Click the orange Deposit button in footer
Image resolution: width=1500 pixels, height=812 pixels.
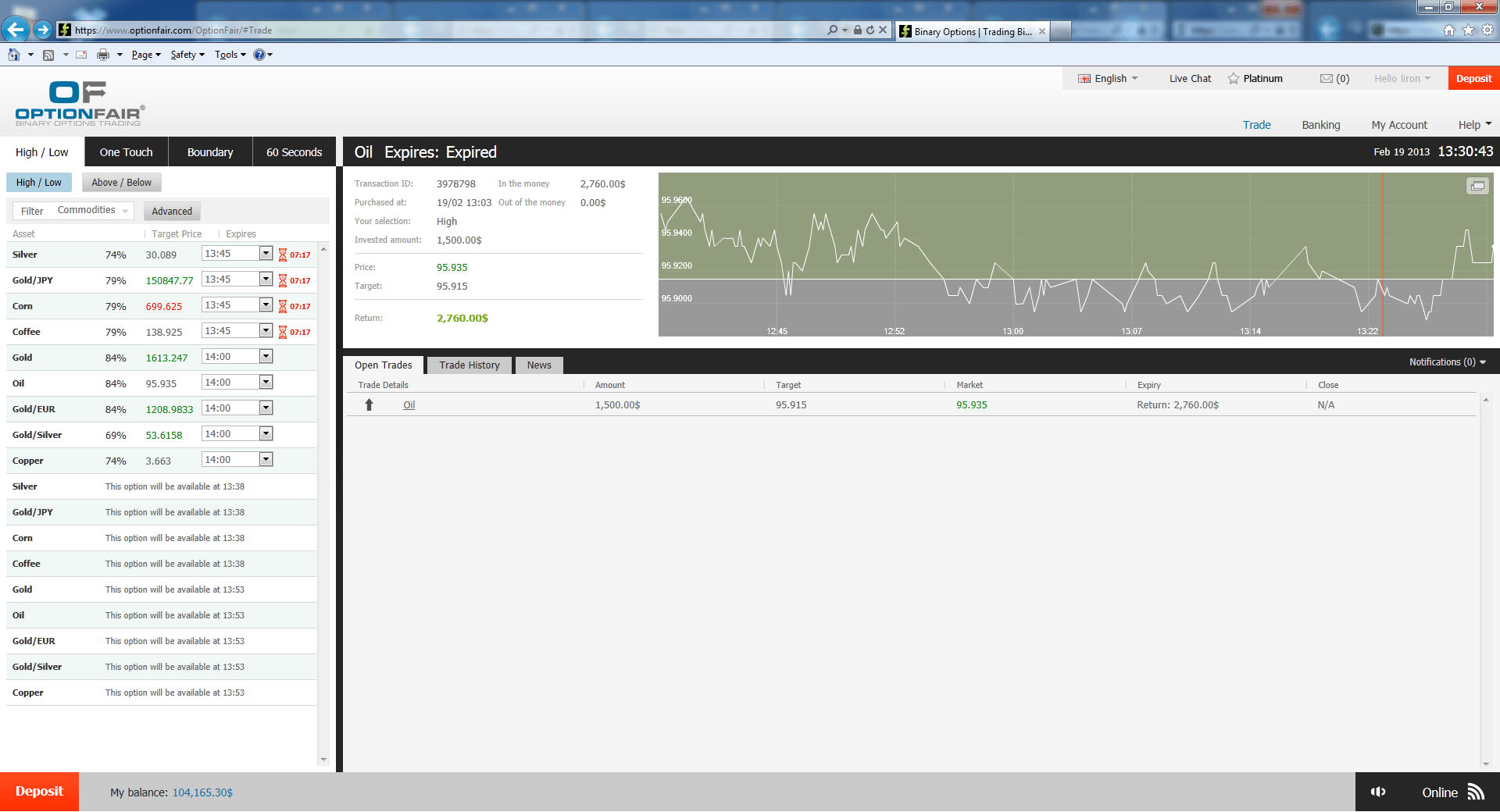(x=39, y=792)
